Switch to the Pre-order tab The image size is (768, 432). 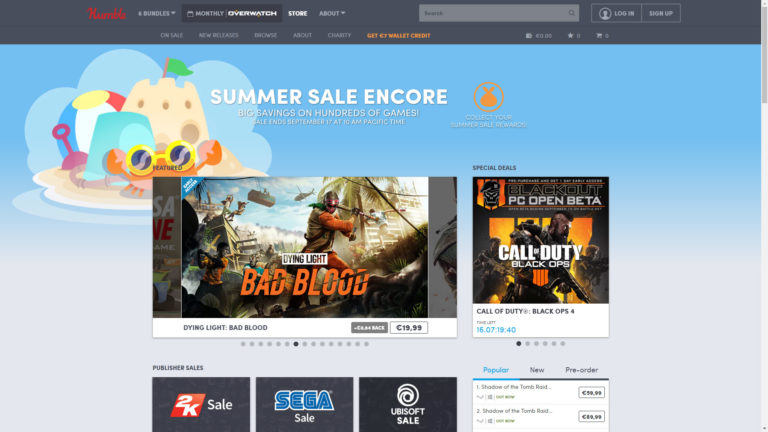click(581, 370)
